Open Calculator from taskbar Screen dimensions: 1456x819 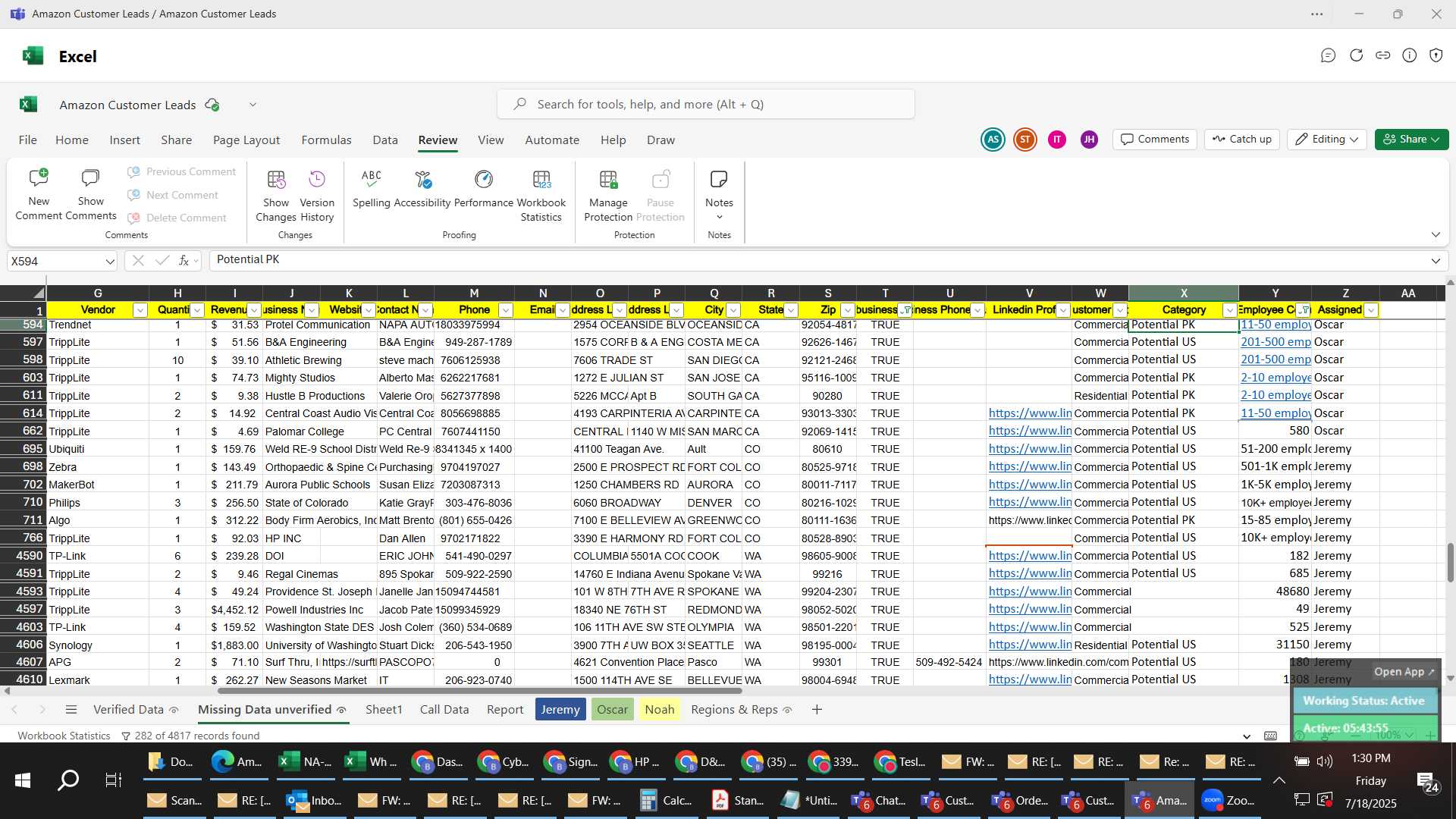667,800
